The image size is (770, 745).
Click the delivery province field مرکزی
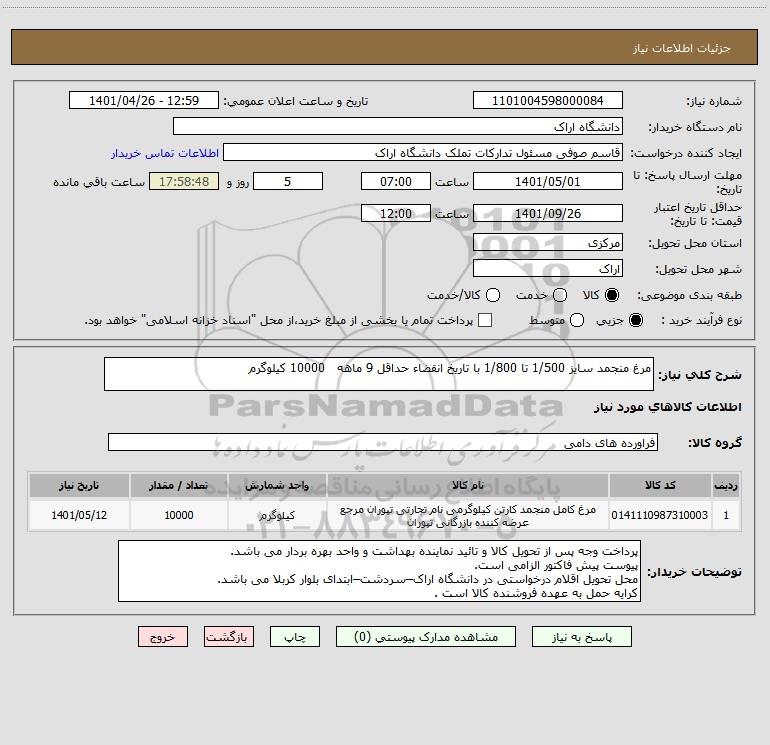548,243
